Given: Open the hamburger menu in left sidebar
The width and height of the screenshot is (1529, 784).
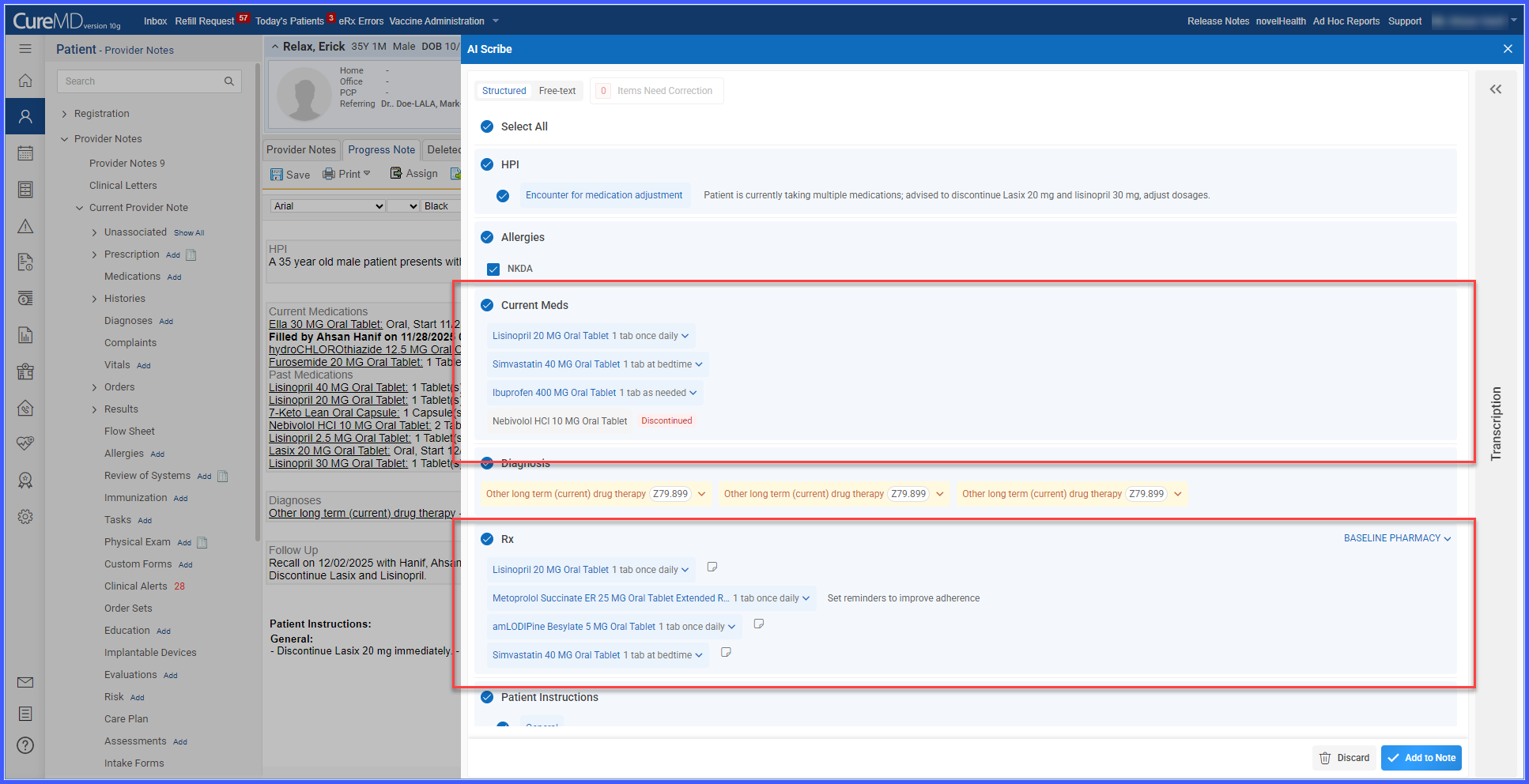Looking at the screenshot, I should (25, 49).
